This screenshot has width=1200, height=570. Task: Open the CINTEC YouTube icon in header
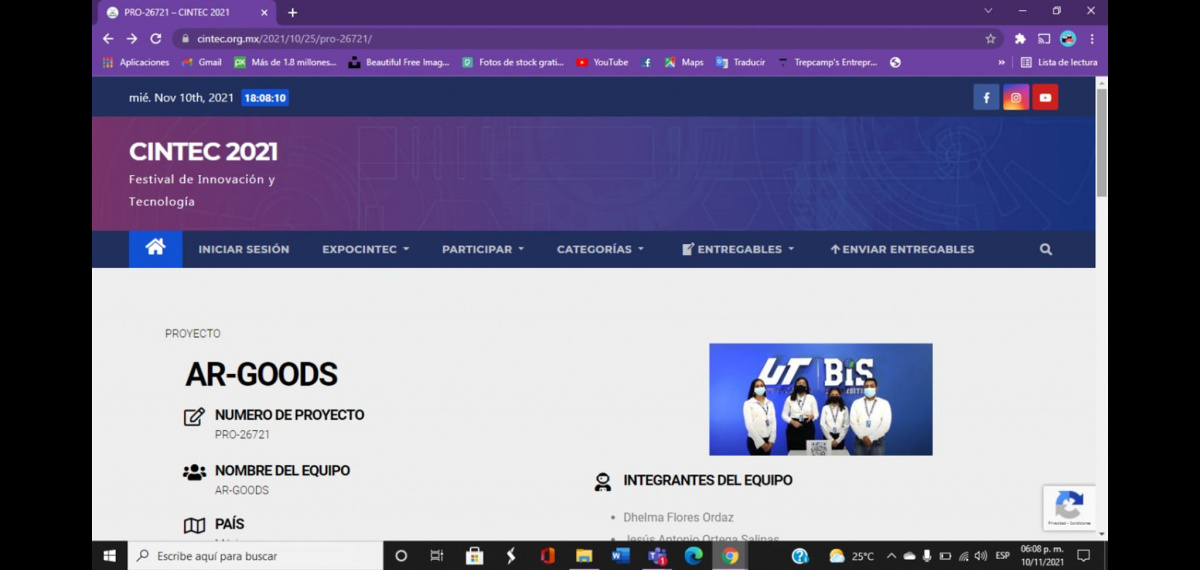point(1045,97)
